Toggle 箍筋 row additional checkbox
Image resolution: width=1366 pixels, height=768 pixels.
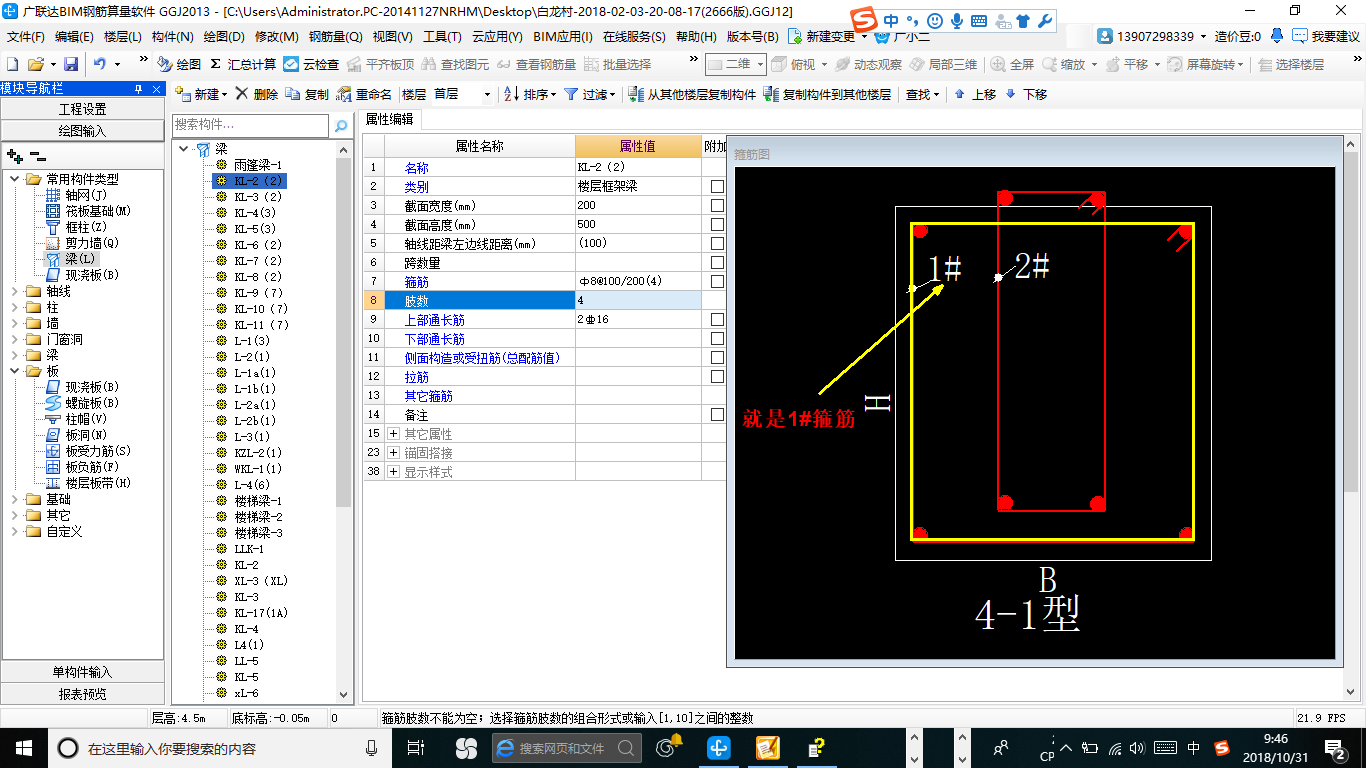(717, 282)
